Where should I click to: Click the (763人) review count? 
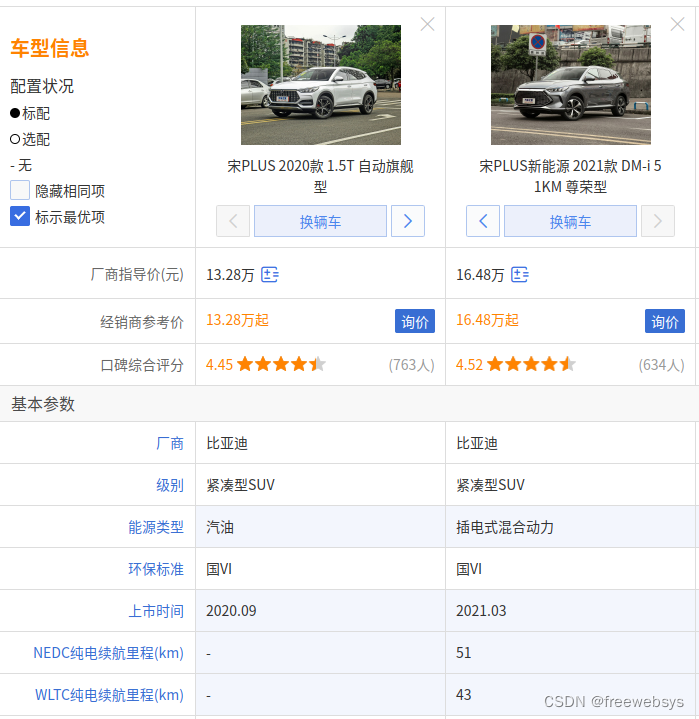(411, 365)
